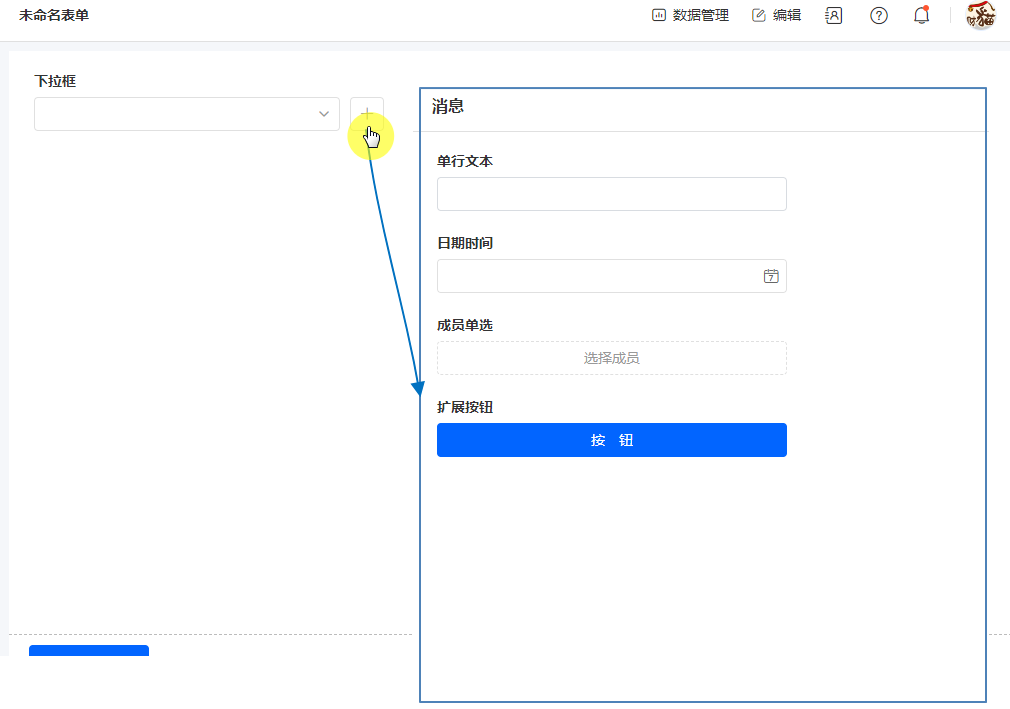
Task: Click the 编辑 pencil icon
Action: coord(759,15)
